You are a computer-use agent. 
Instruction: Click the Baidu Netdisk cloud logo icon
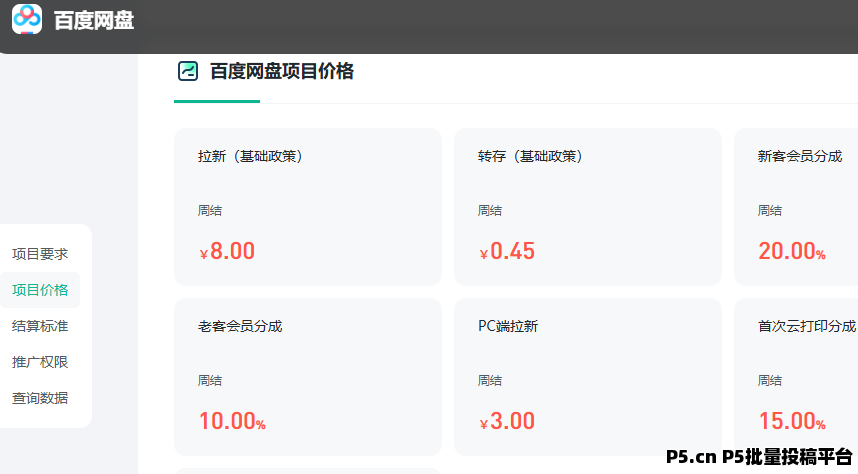click(27, 19)
